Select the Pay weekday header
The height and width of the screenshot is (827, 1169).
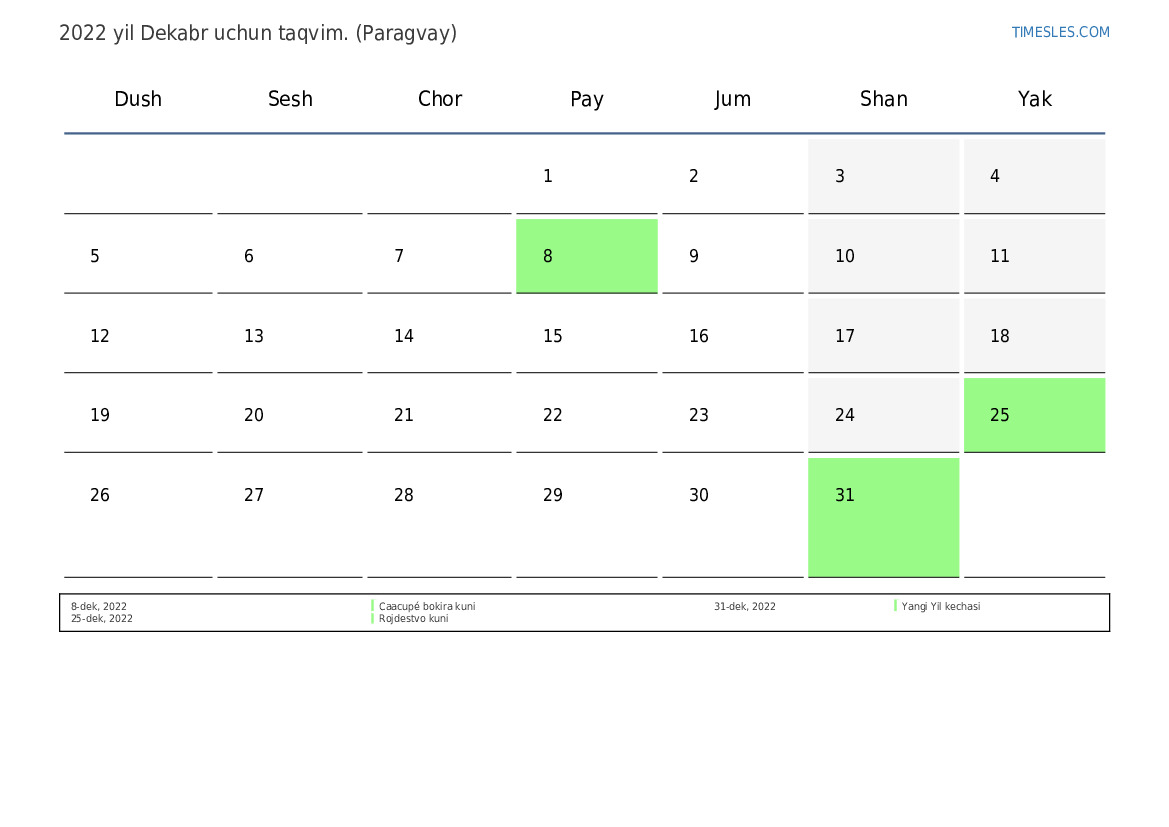click(587, 99)
